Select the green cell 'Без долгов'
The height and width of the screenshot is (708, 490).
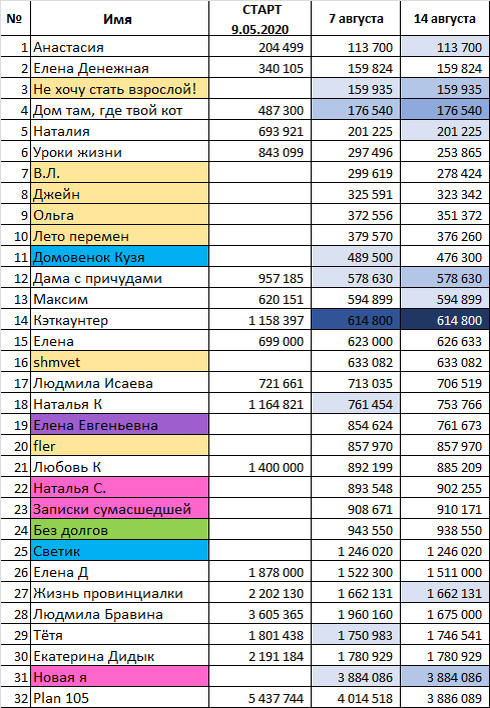click(119, 530)
